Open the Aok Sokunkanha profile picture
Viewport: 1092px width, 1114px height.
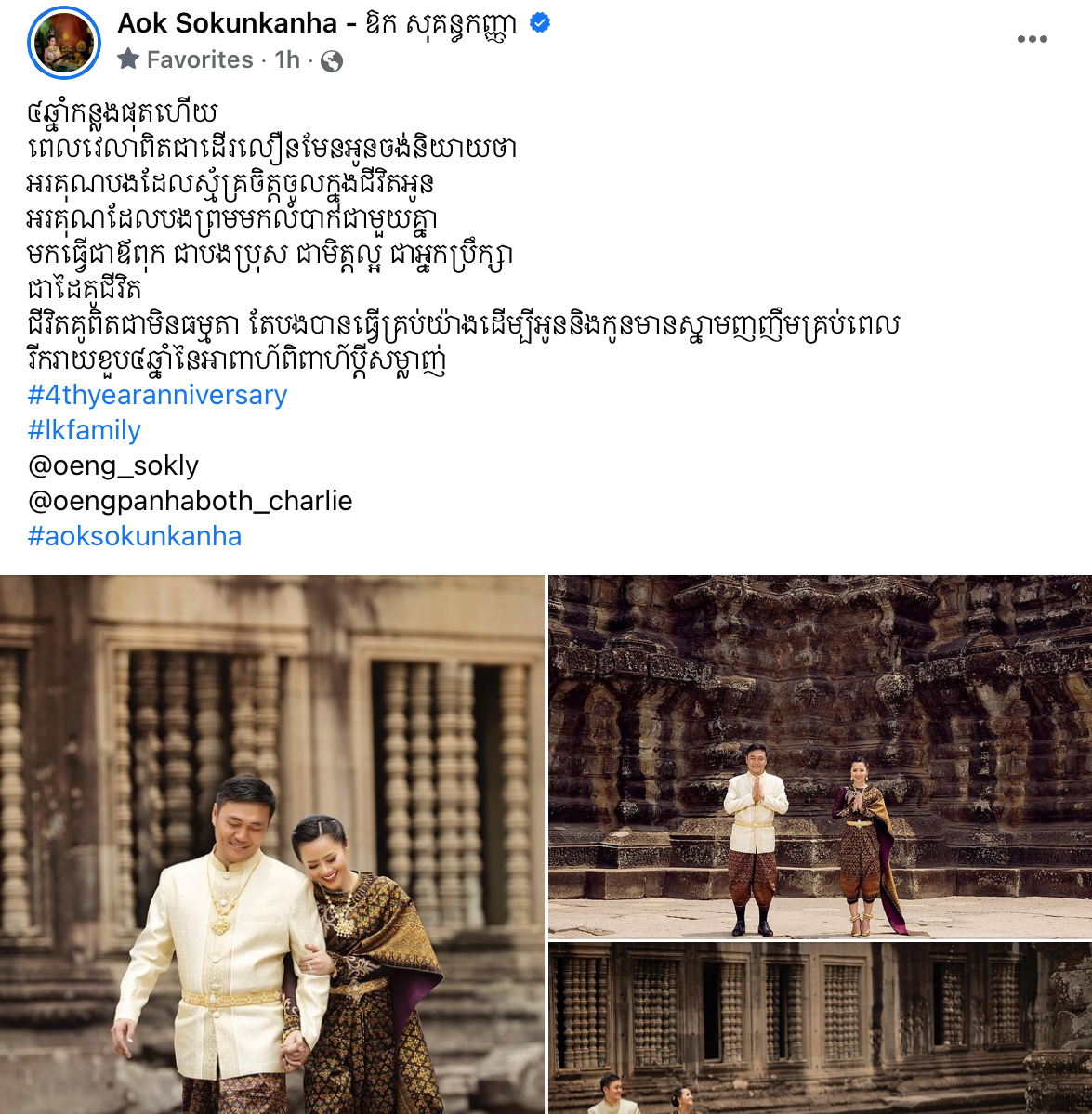64,43
